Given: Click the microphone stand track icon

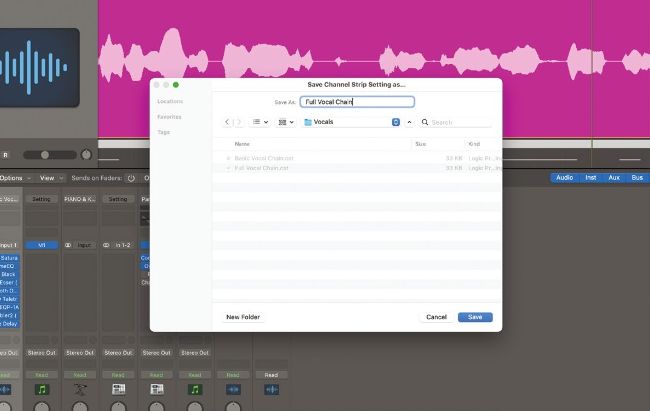Looking at the screenshot, I should click(x=80, y=388).
